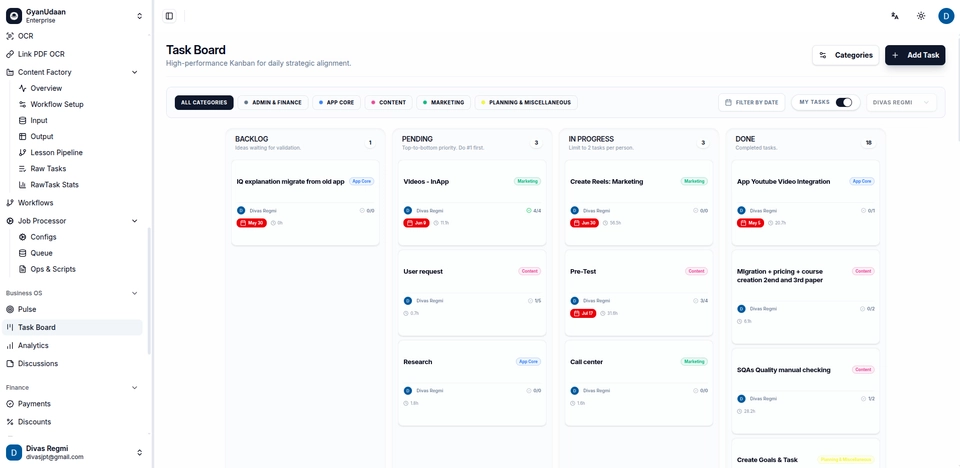The height and width of the screenshot is (468, 960).
Task: Click the May 5 due date badge
Action: pyautogui.click(x=750, y=223)
